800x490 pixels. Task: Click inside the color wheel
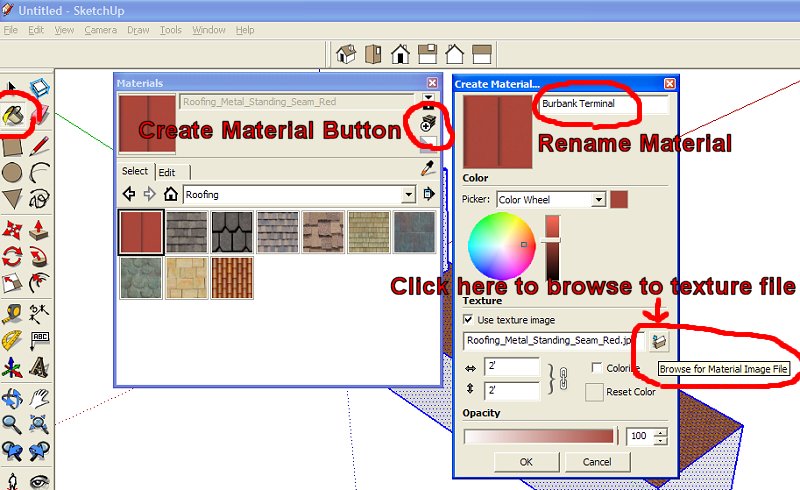point(501,246)
